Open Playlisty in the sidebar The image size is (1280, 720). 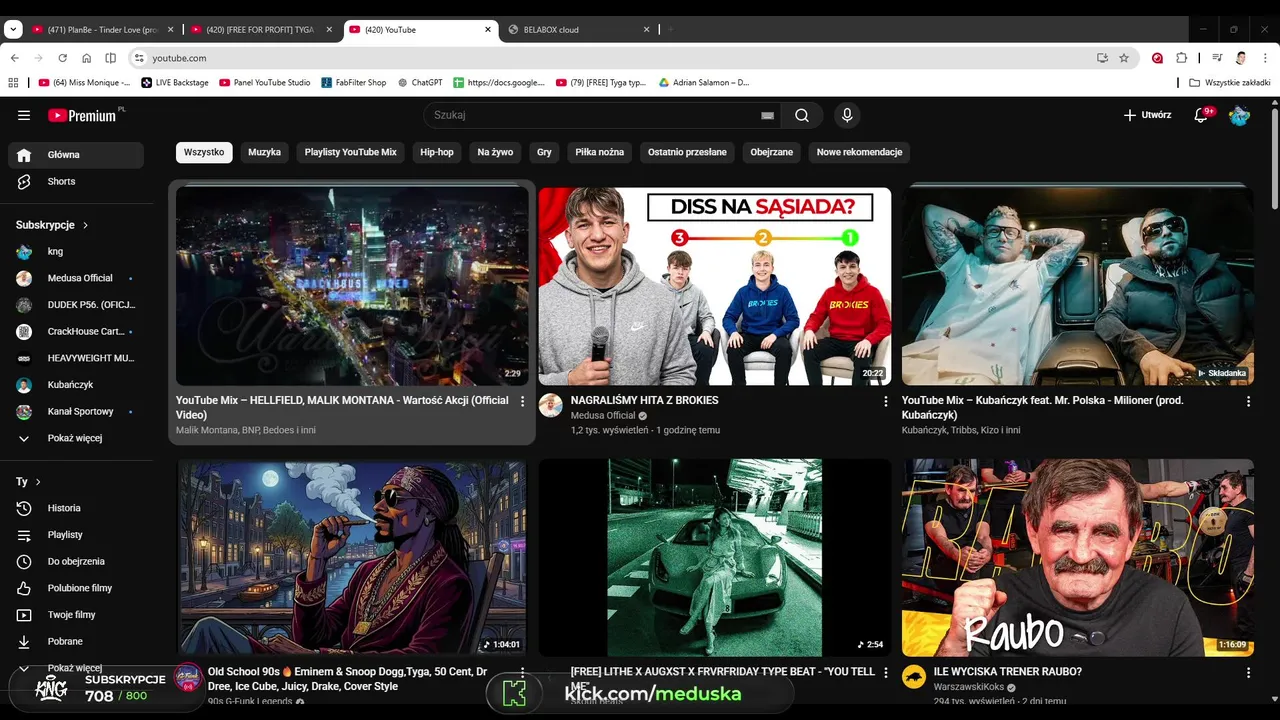[76, 535]
